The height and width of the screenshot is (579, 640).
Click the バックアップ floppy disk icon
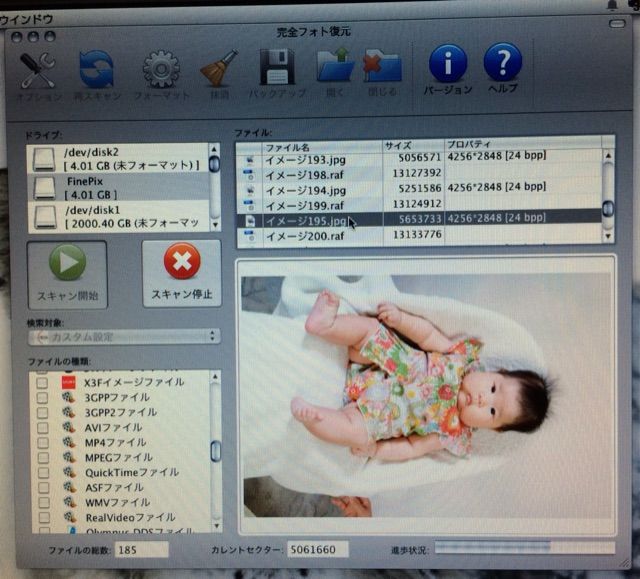[x=277, y=67]
